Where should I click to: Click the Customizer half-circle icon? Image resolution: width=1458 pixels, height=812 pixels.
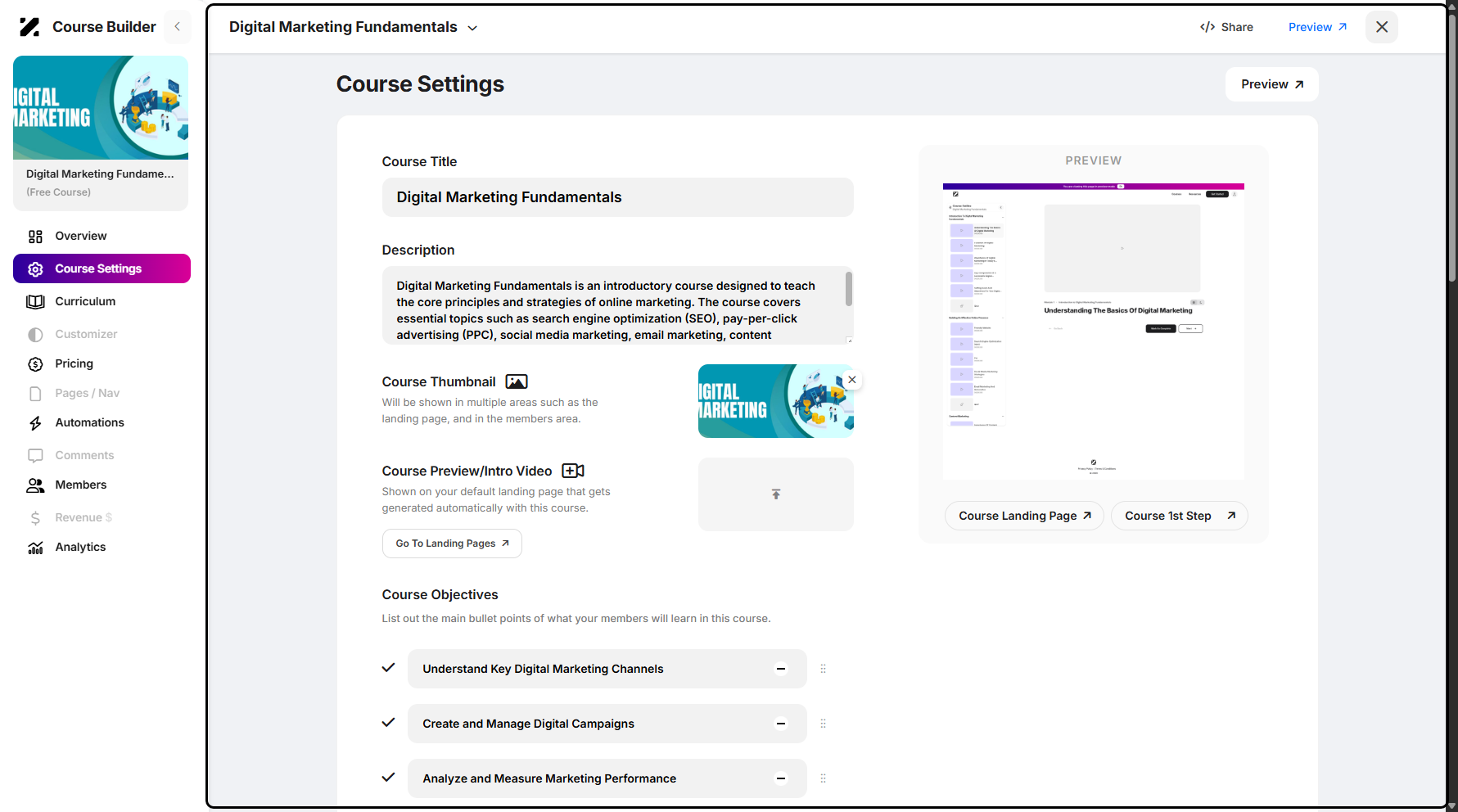coord(35,335)
